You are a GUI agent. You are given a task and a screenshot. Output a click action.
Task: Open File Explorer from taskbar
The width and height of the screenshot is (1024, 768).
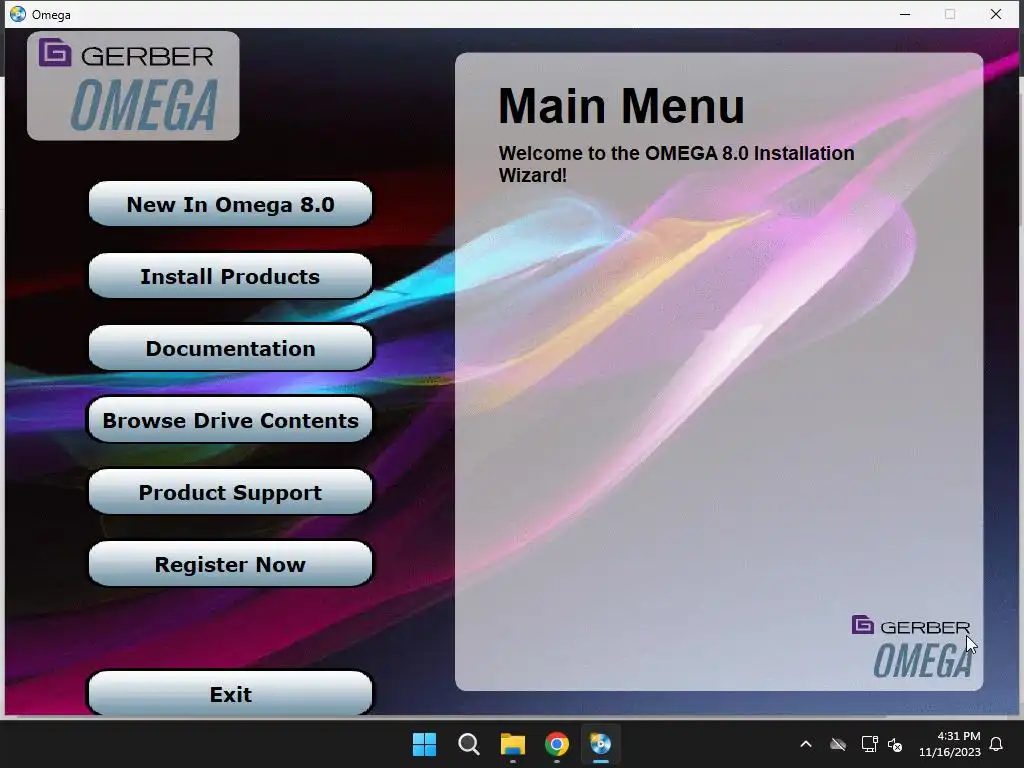513,744
